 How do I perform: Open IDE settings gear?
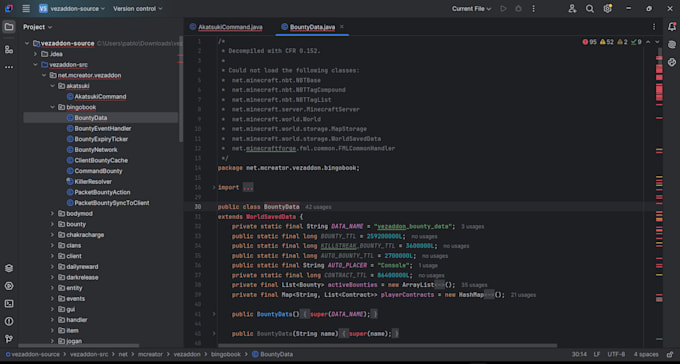[608, 9]
